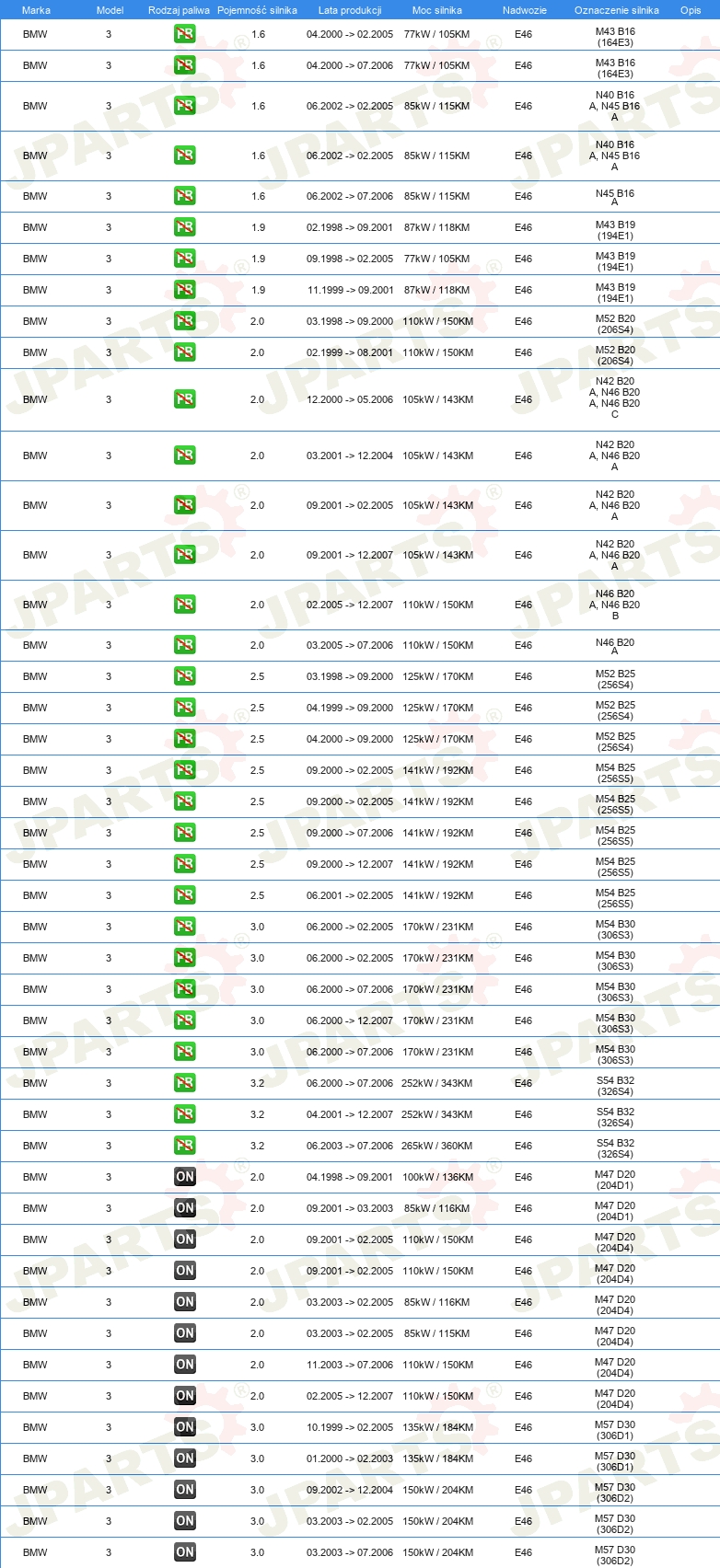Image resolution: width=720 pixels, height=1568 pixels.
Task: Click petrol icon for 02.1998 -> 09.2001 row
Action: (185, 227)
